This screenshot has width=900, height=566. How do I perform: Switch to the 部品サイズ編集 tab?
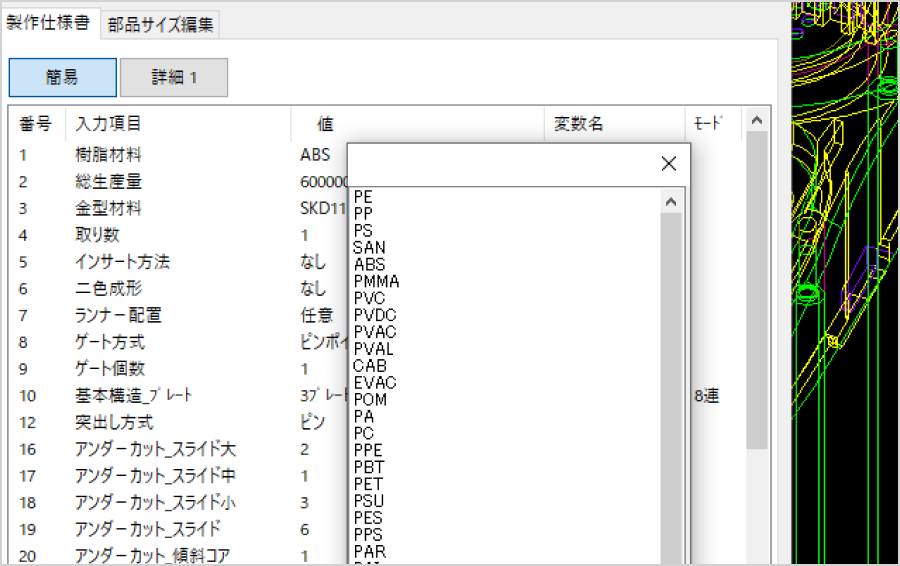pos(161,25)
